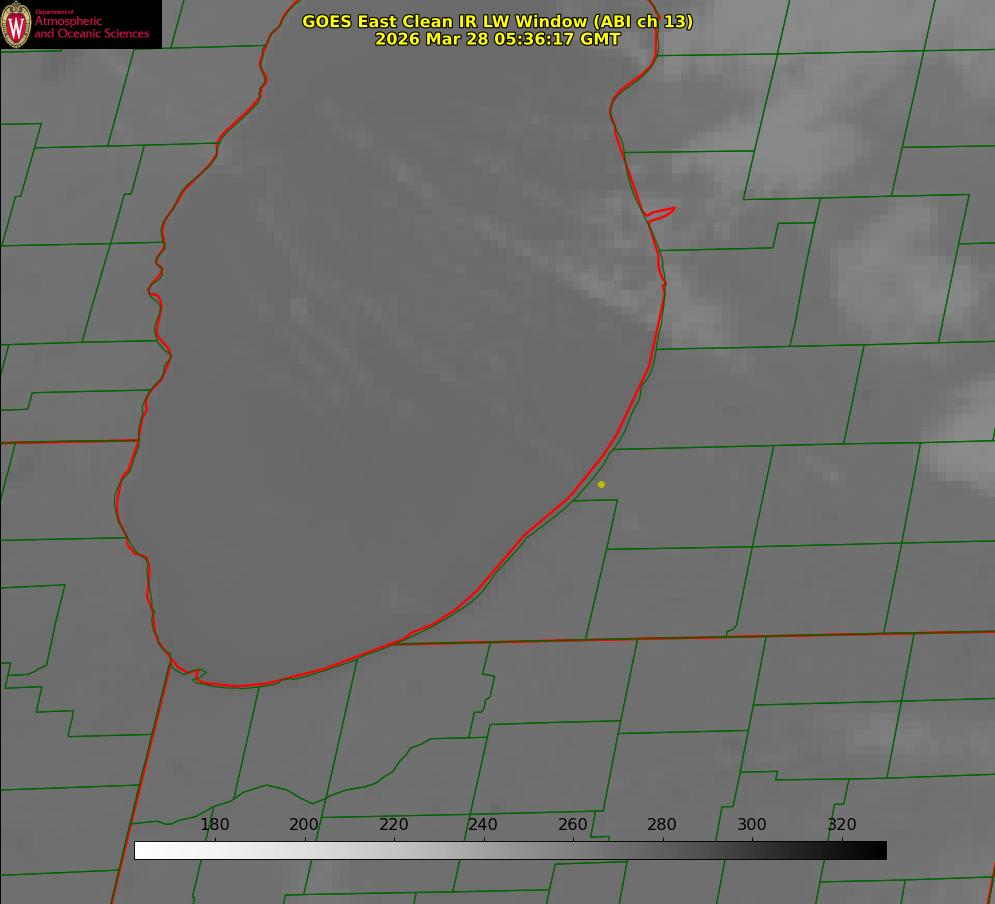Click the 220 label on the colorbar
995x904 pixels.
[394, 825]
